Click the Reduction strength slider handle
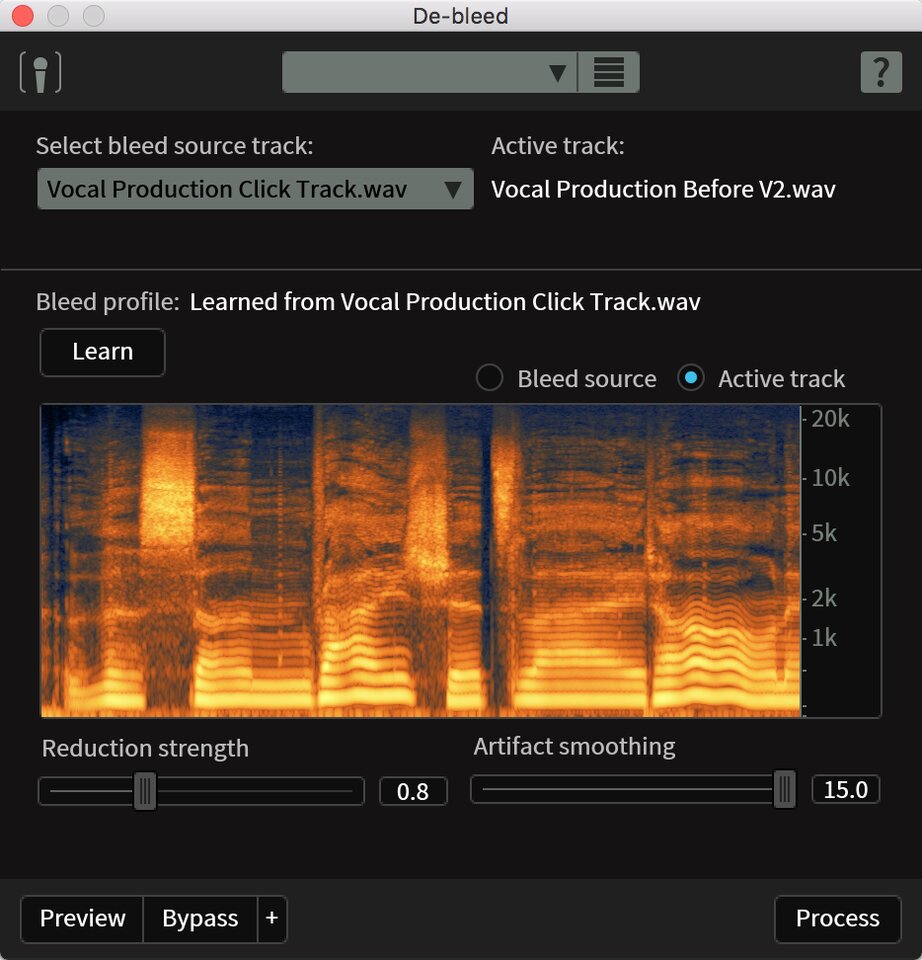922x960 pixels. click(x=145, y=791)
